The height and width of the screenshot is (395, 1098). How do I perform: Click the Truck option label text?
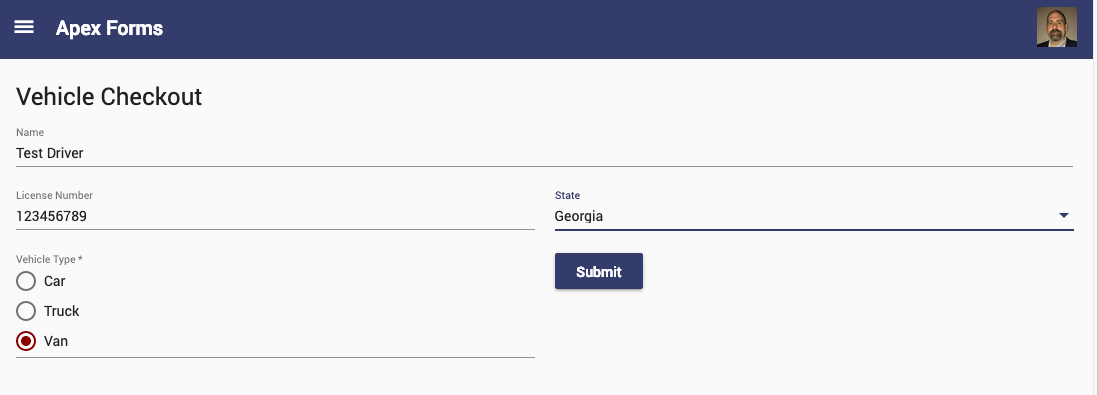click(x=62, y=311)
